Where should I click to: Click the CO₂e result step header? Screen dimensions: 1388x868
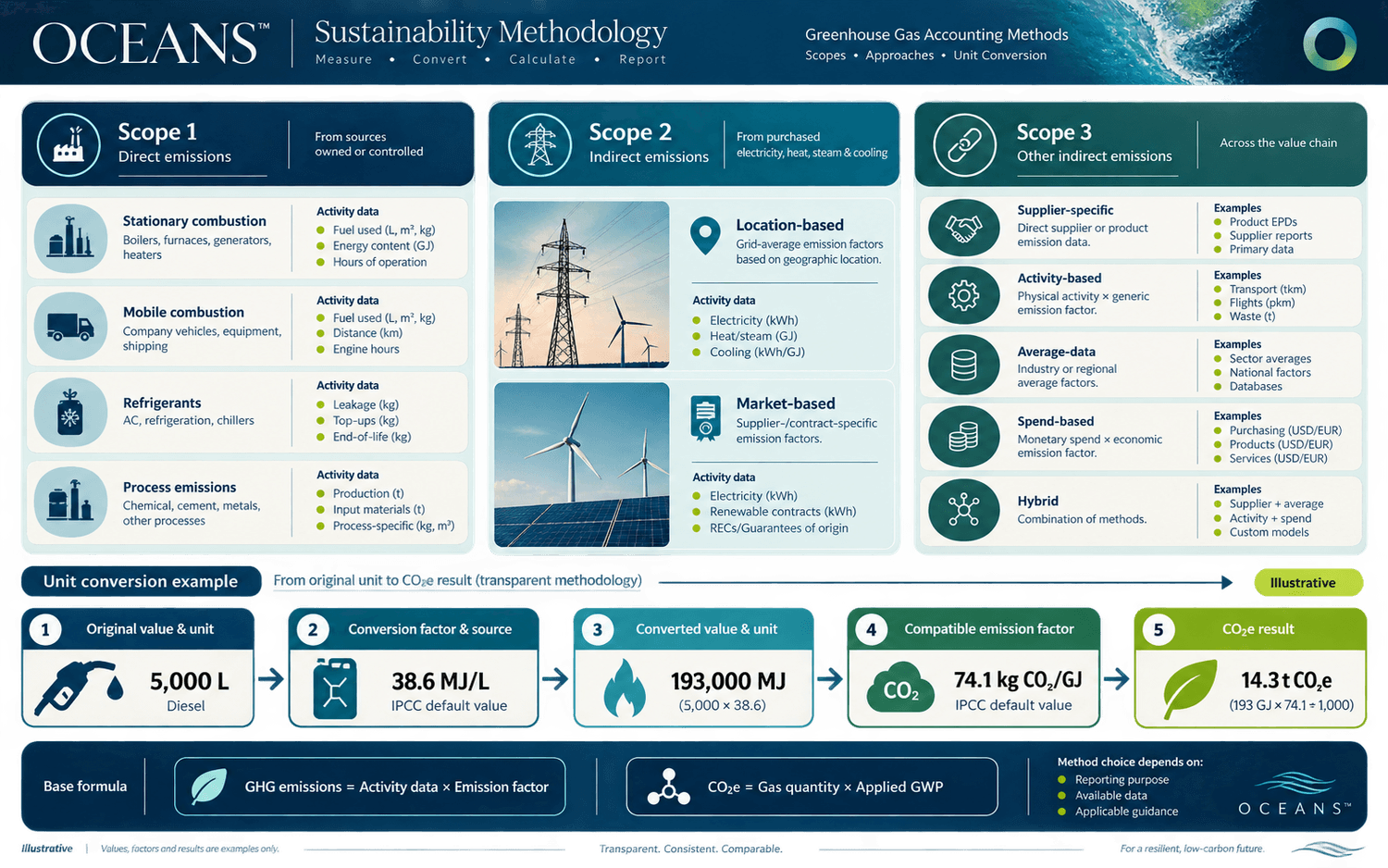coord(1250,629)
